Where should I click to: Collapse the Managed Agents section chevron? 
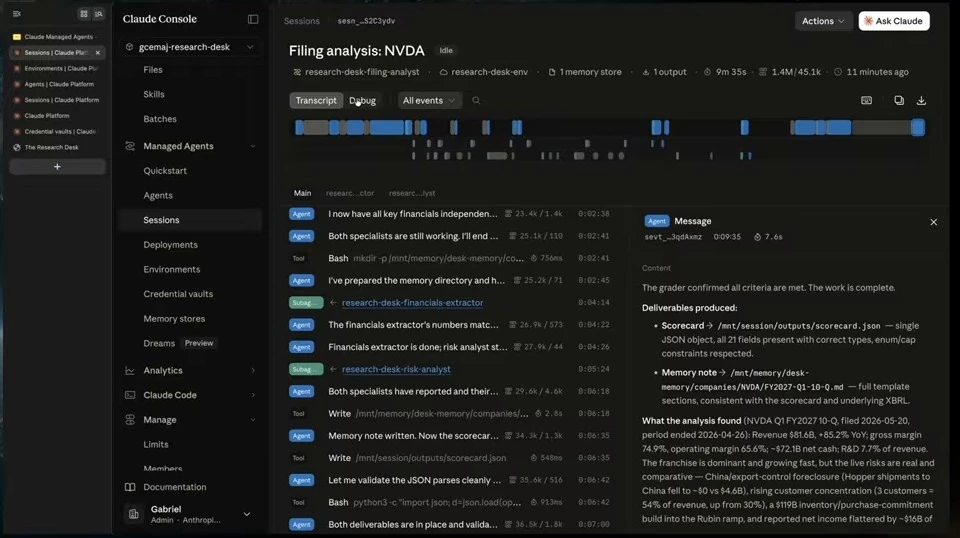click(x=253, y=146)
